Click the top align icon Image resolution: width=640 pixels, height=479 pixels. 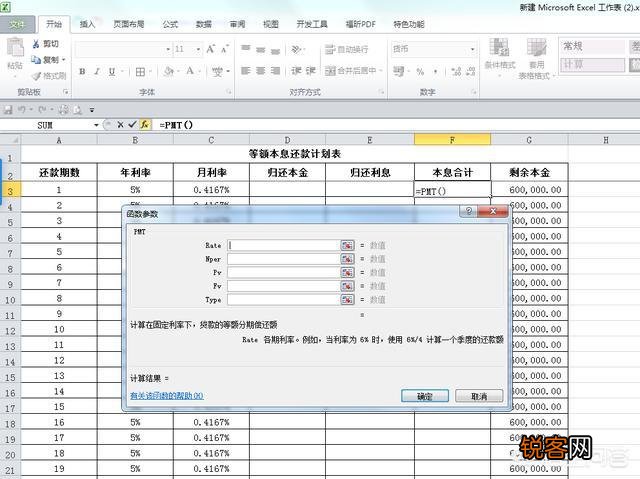pyautogui.click(x=246, y=49)
